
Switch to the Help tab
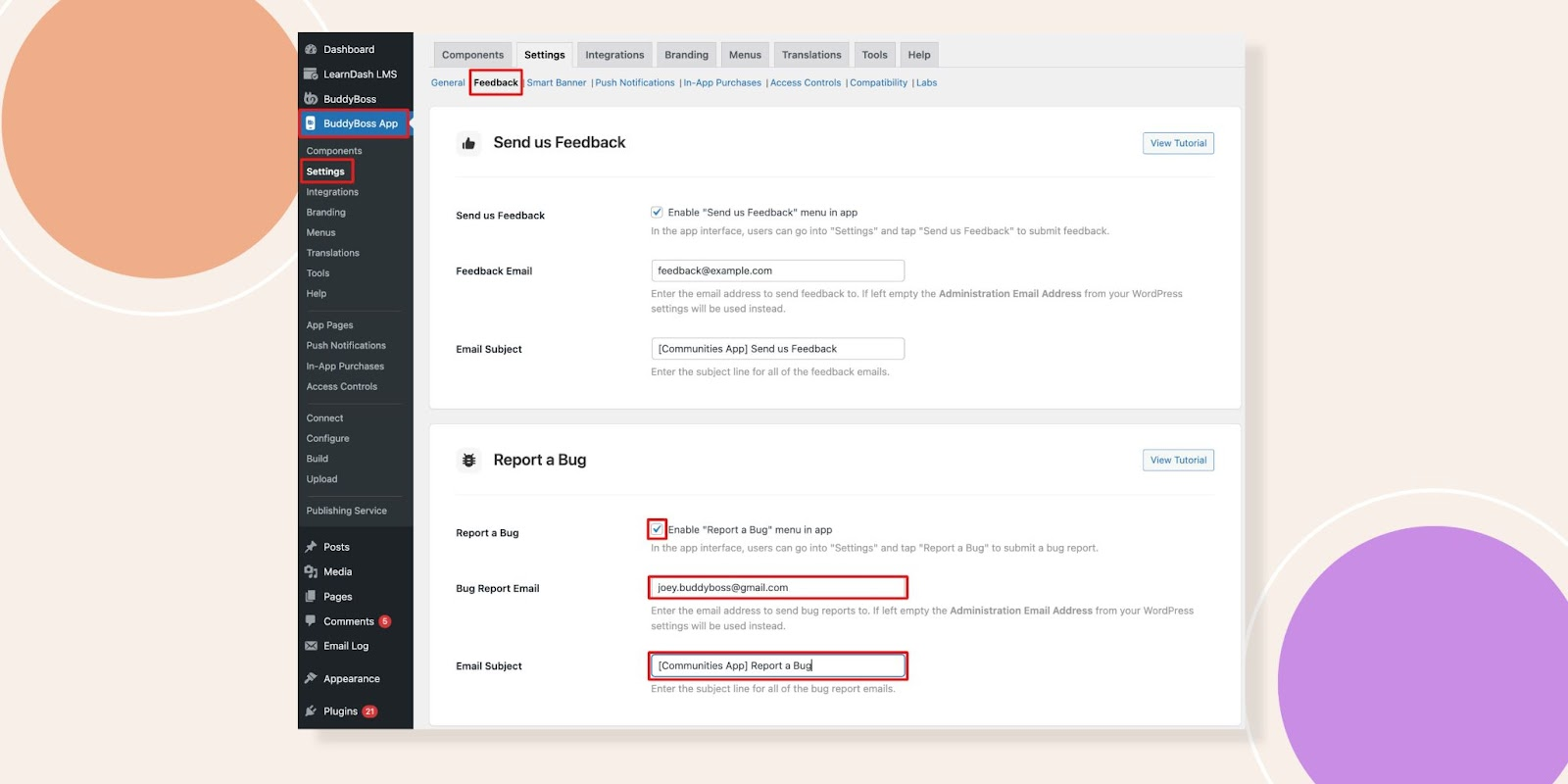point(919,55)
